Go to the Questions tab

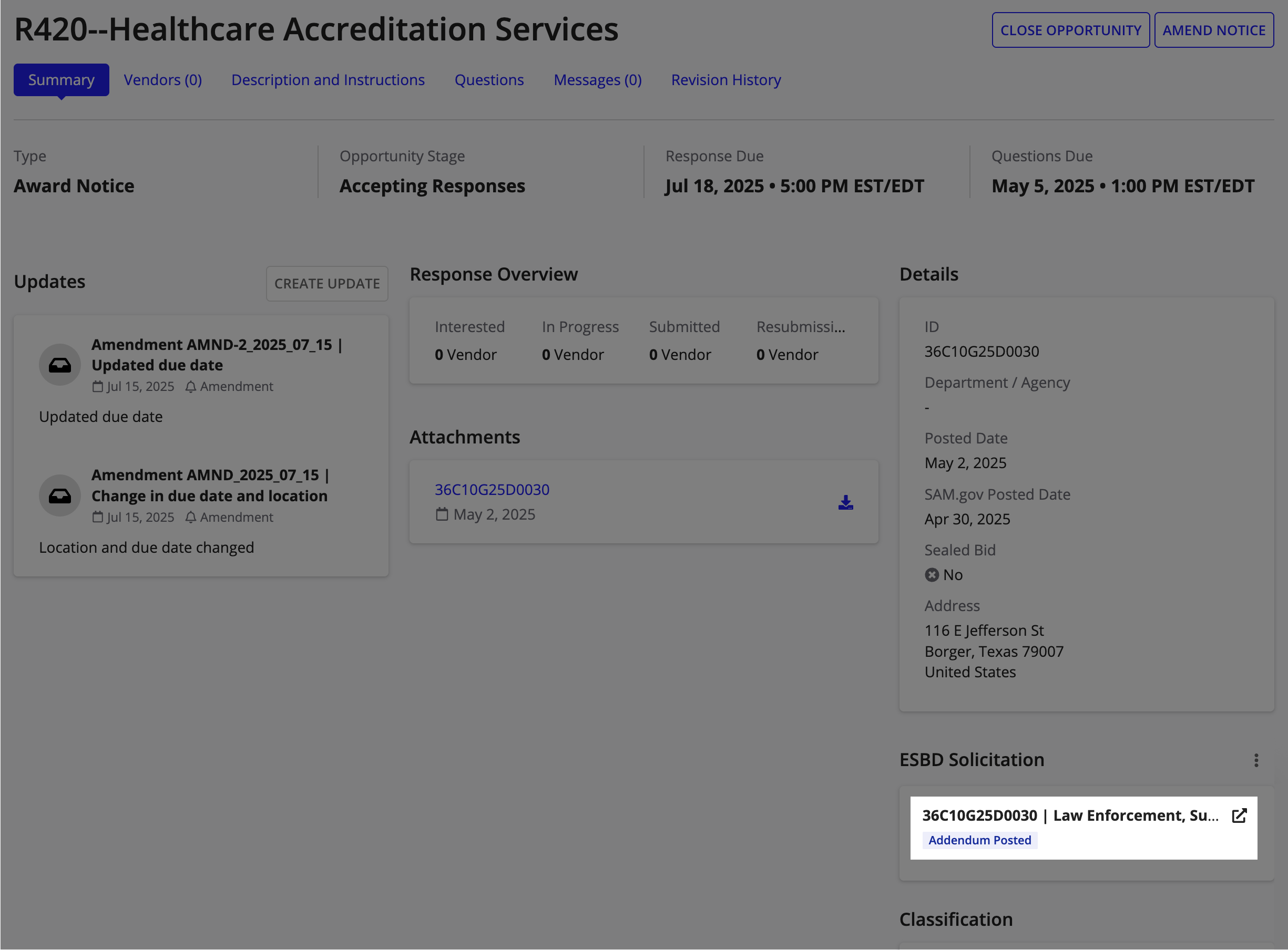[489, 80]
